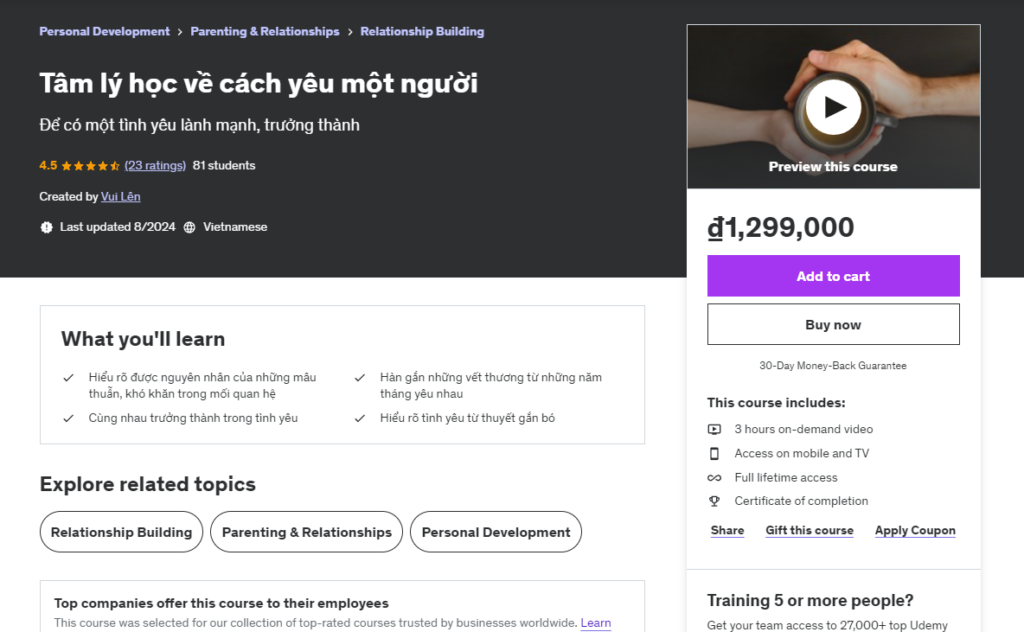Go to Parenting & Relationships breadcrumb
Screen dimensions: 1024x632
click(x=265, y=32)
